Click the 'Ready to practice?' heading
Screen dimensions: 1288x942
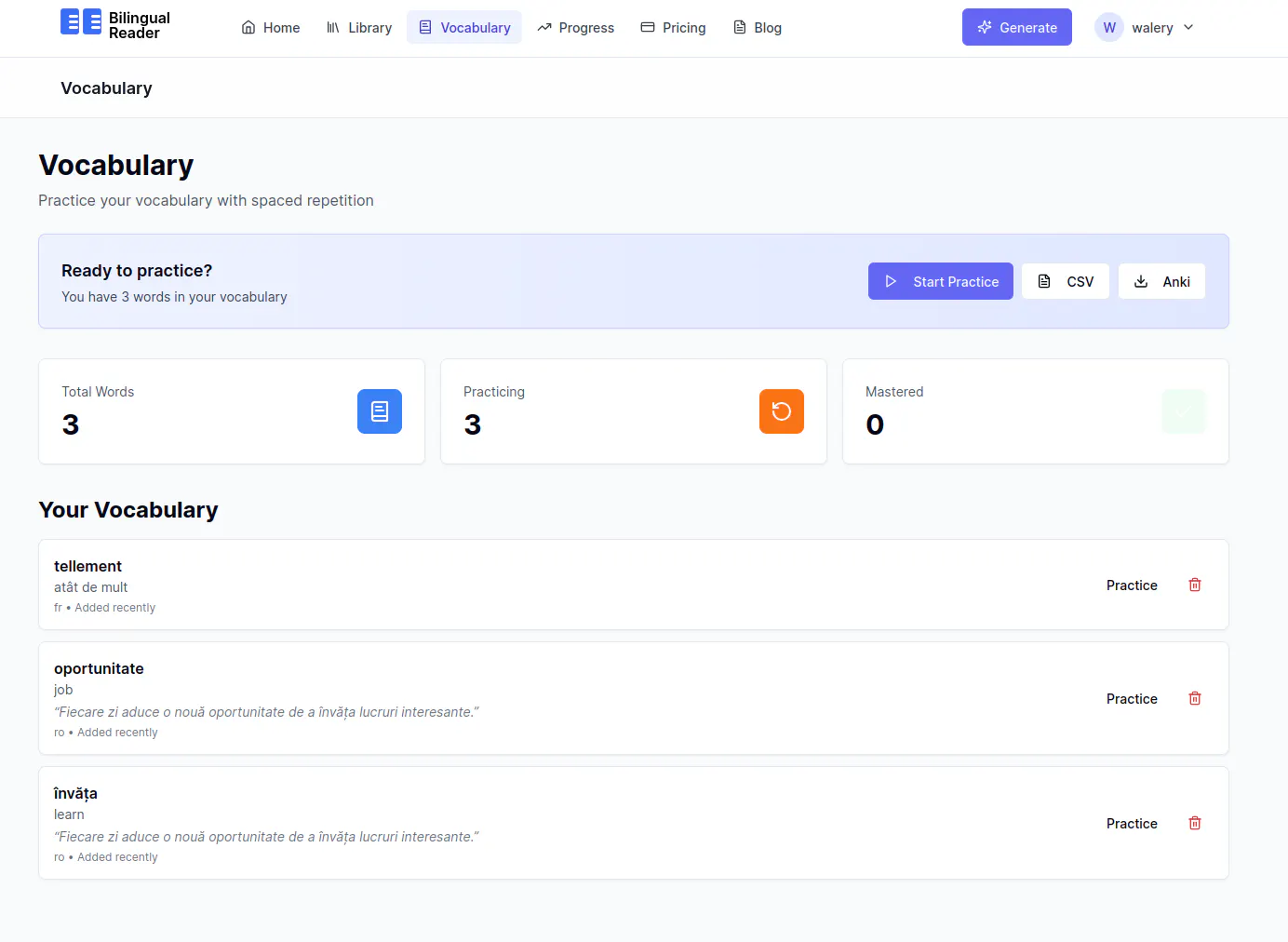tap(137, 271)
